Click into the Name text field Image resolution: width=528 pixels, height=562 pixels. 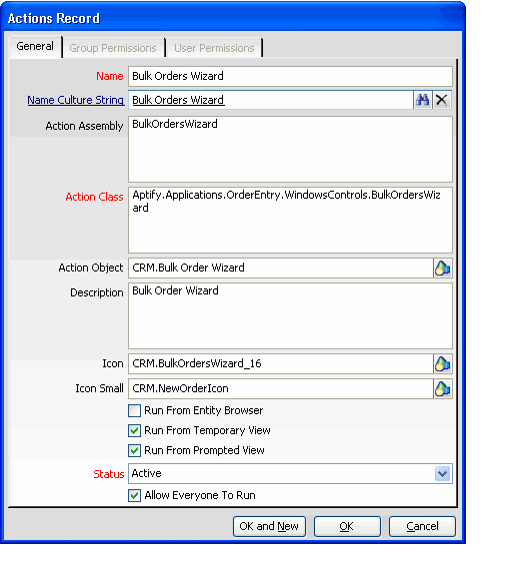click(290, 76)
